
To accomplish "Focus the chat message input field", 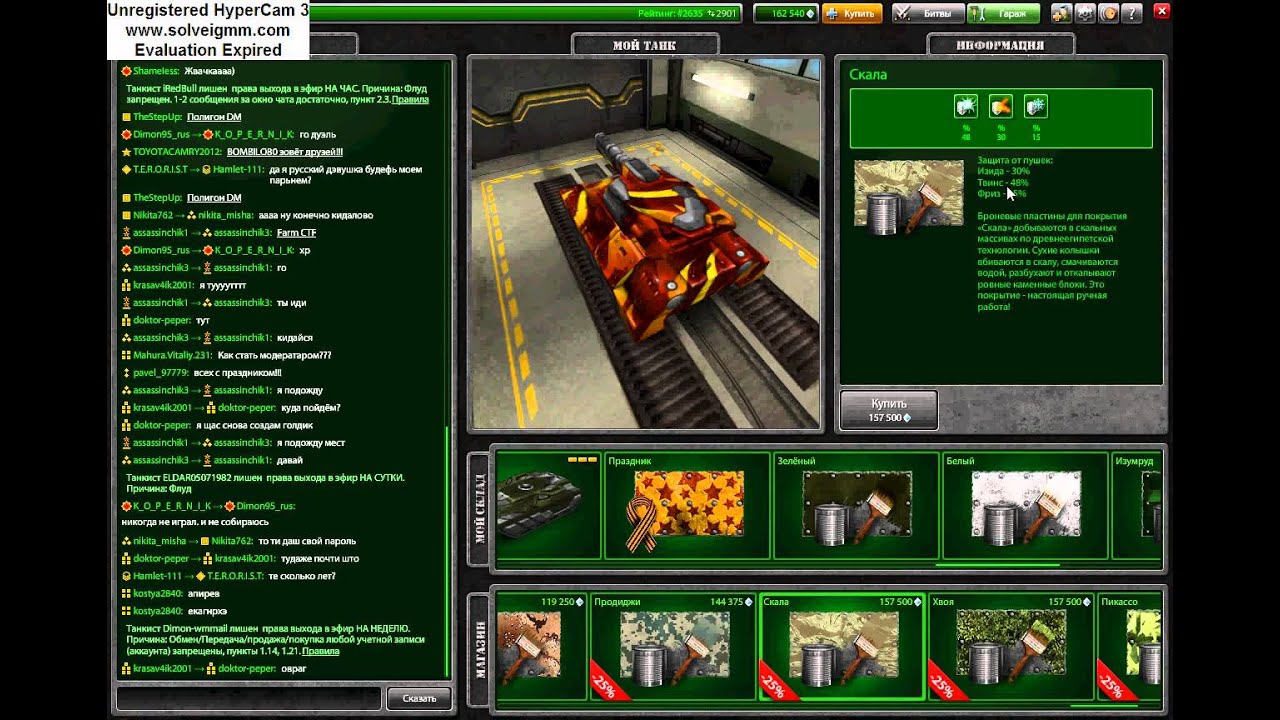I will pyautogui.click(x=250, y=698).
